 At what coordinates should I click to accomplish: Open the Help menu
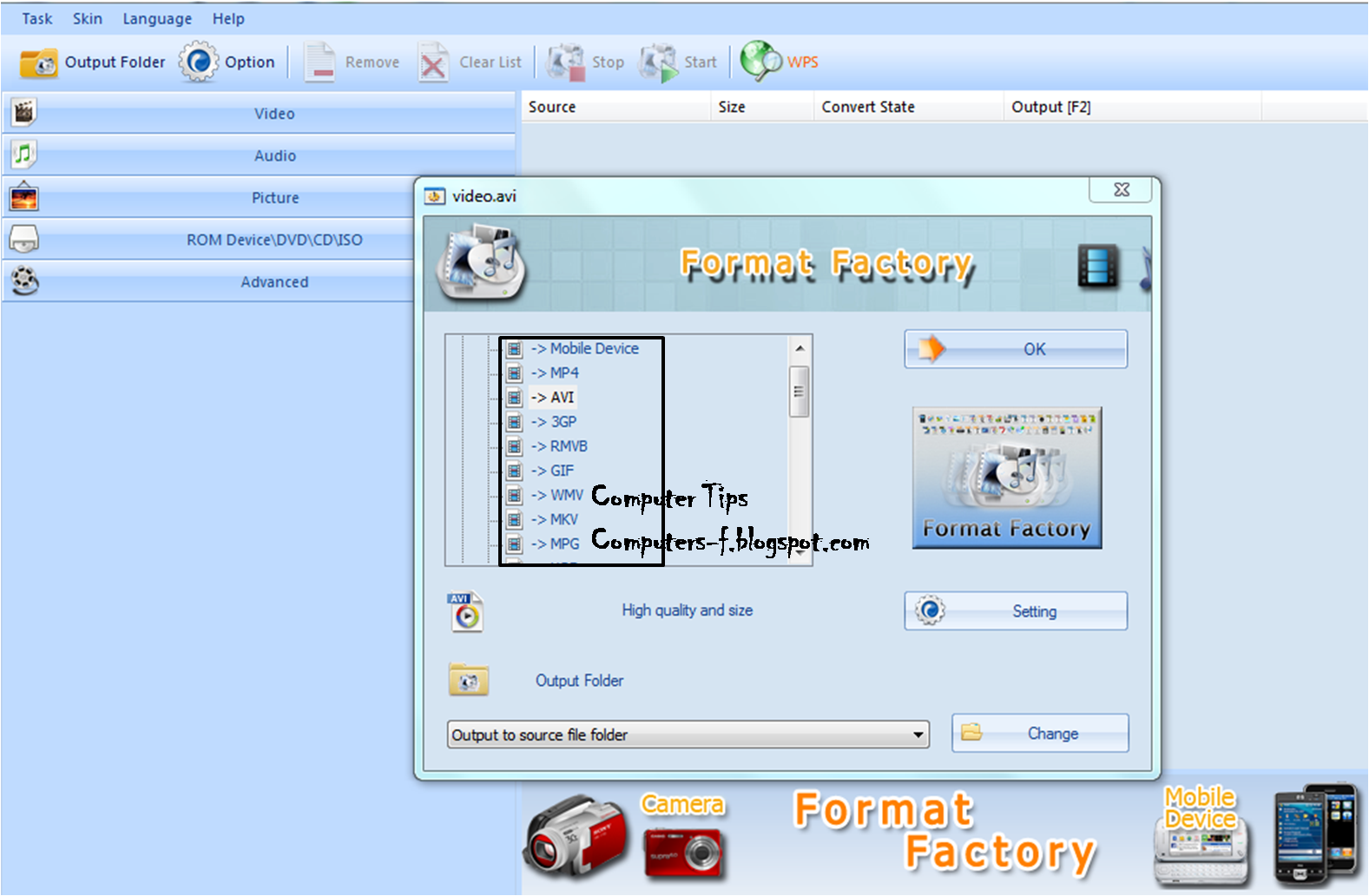228,18
